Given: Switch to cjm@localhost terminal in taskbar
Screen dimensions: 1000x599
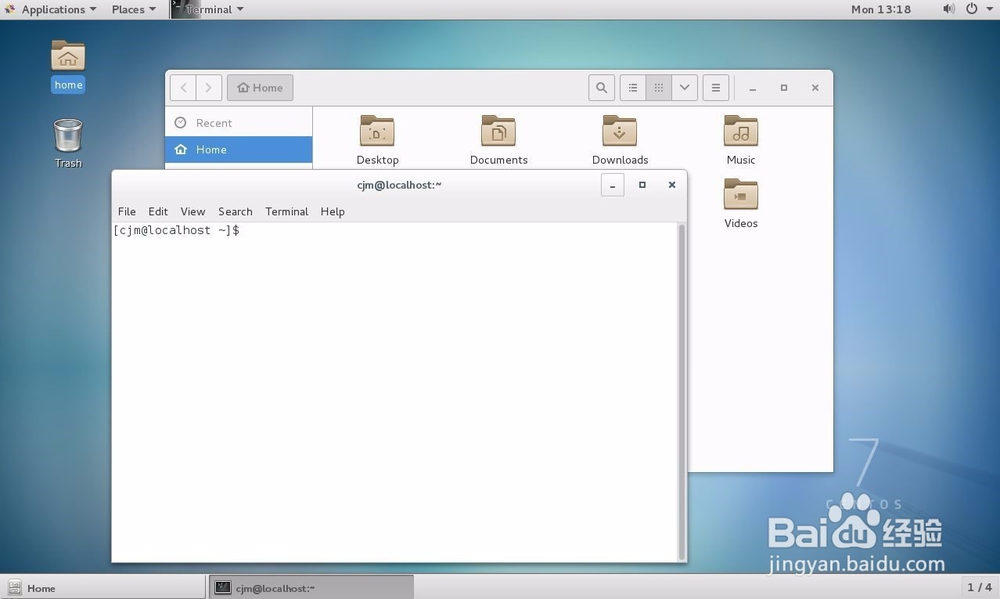Looking at the screenshot, I should [x=311, y=588].
